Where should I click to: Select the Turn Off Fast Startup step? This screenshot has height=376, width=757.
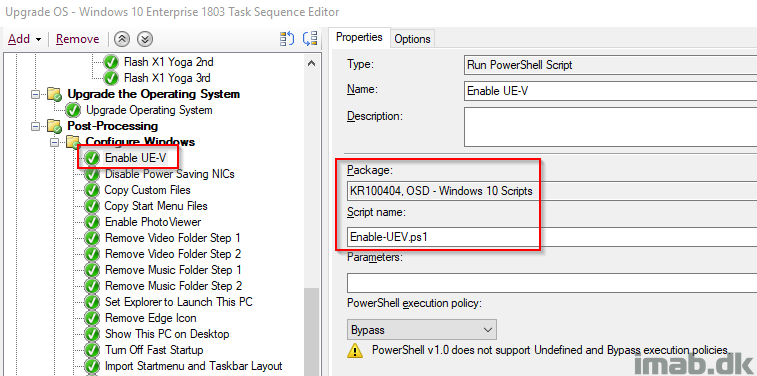(x=154, y=350)
